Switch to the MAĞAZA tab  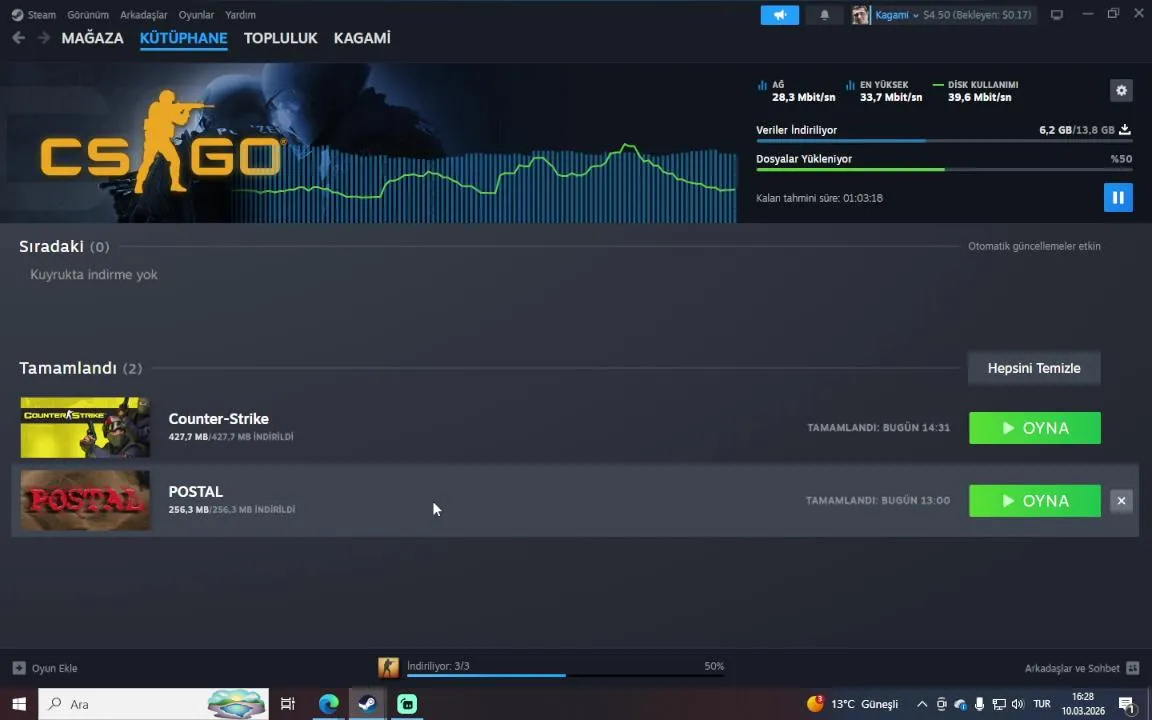click(93, 38)
